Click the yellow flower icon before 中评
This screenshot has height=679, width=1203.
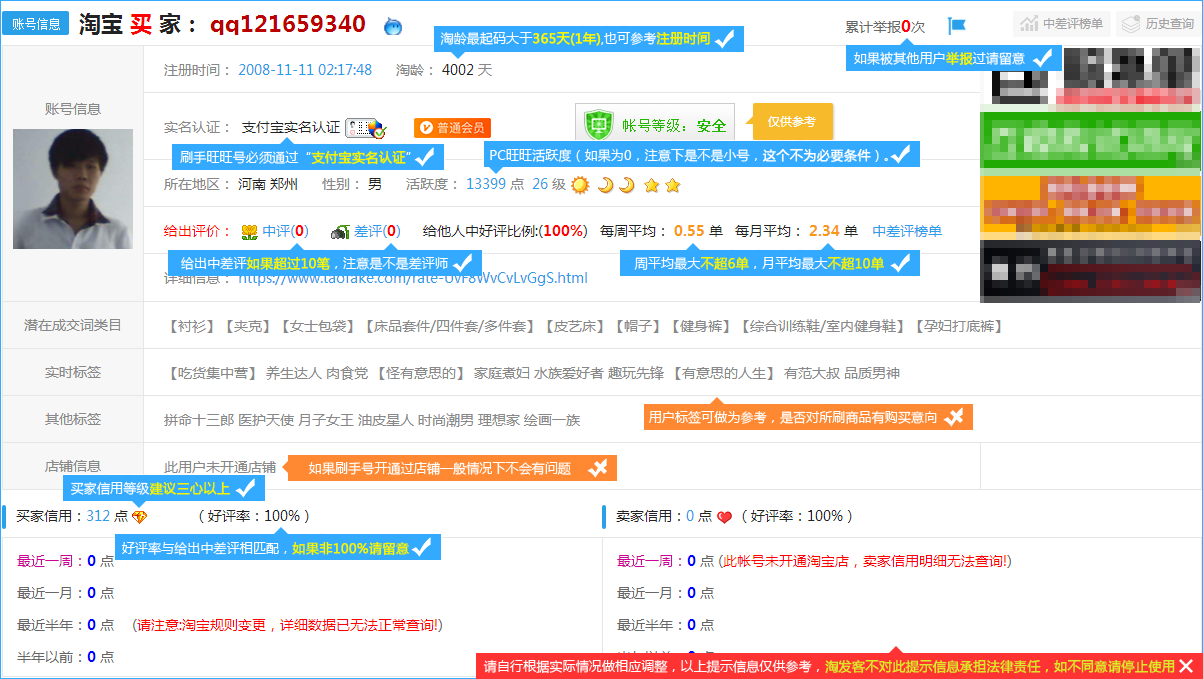[249, 232]
